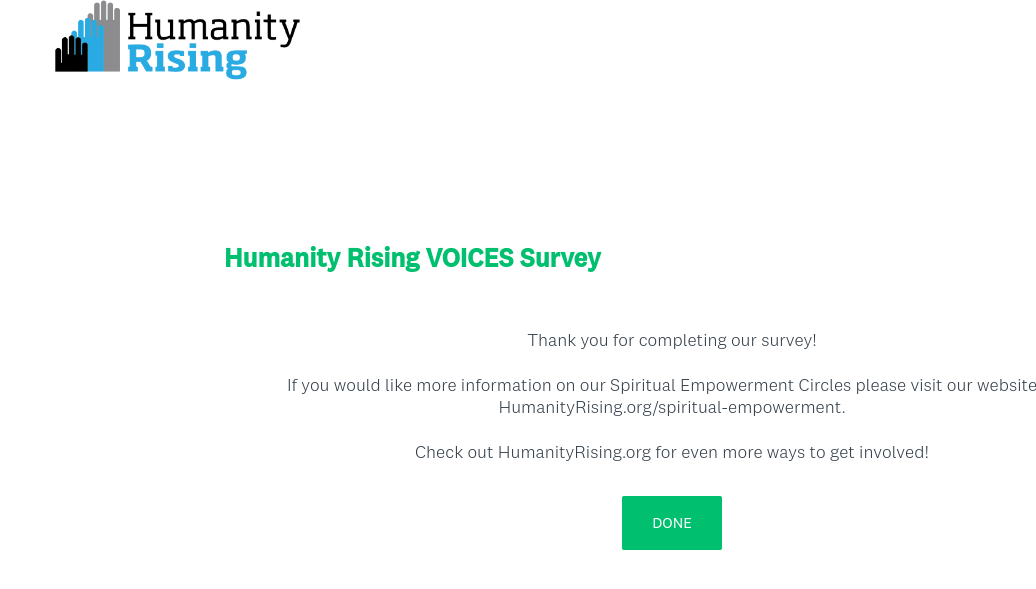Open the HumanityRising.org/spiritual-empowerment address
1036x589 pixels.
pyautogui.click(x=671, y=407)
